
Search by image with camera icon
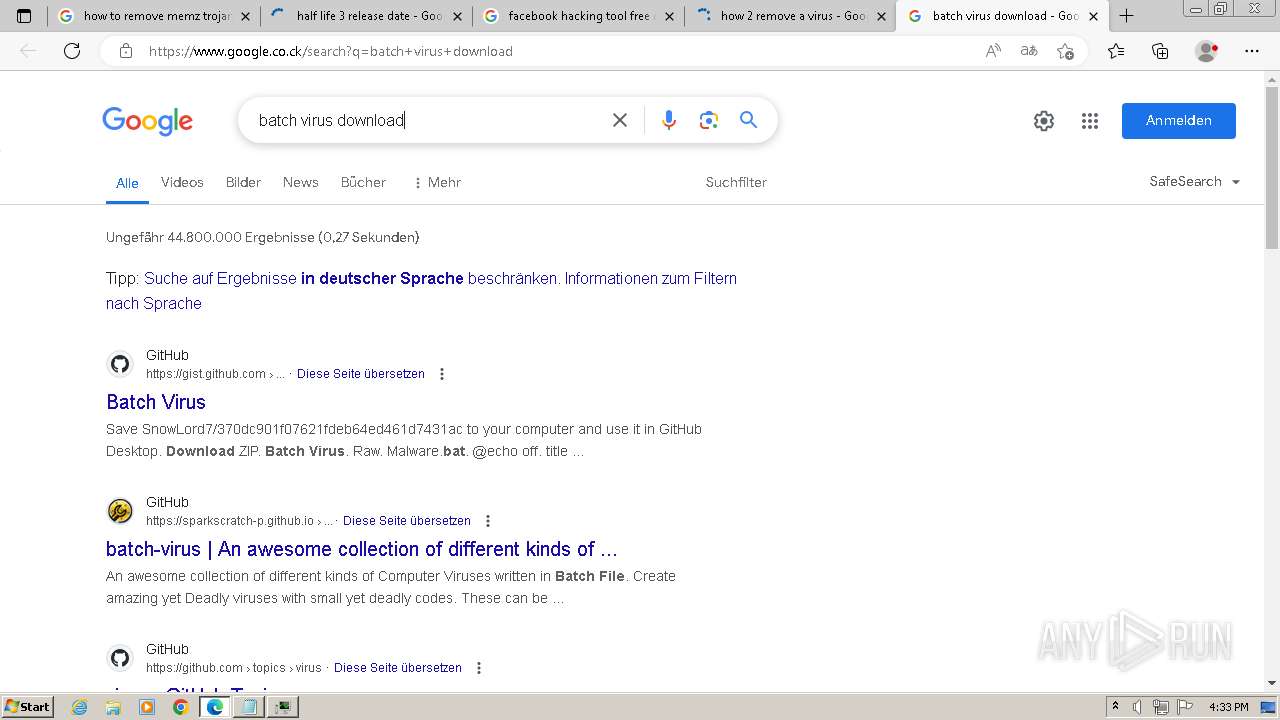pos(709,120)
